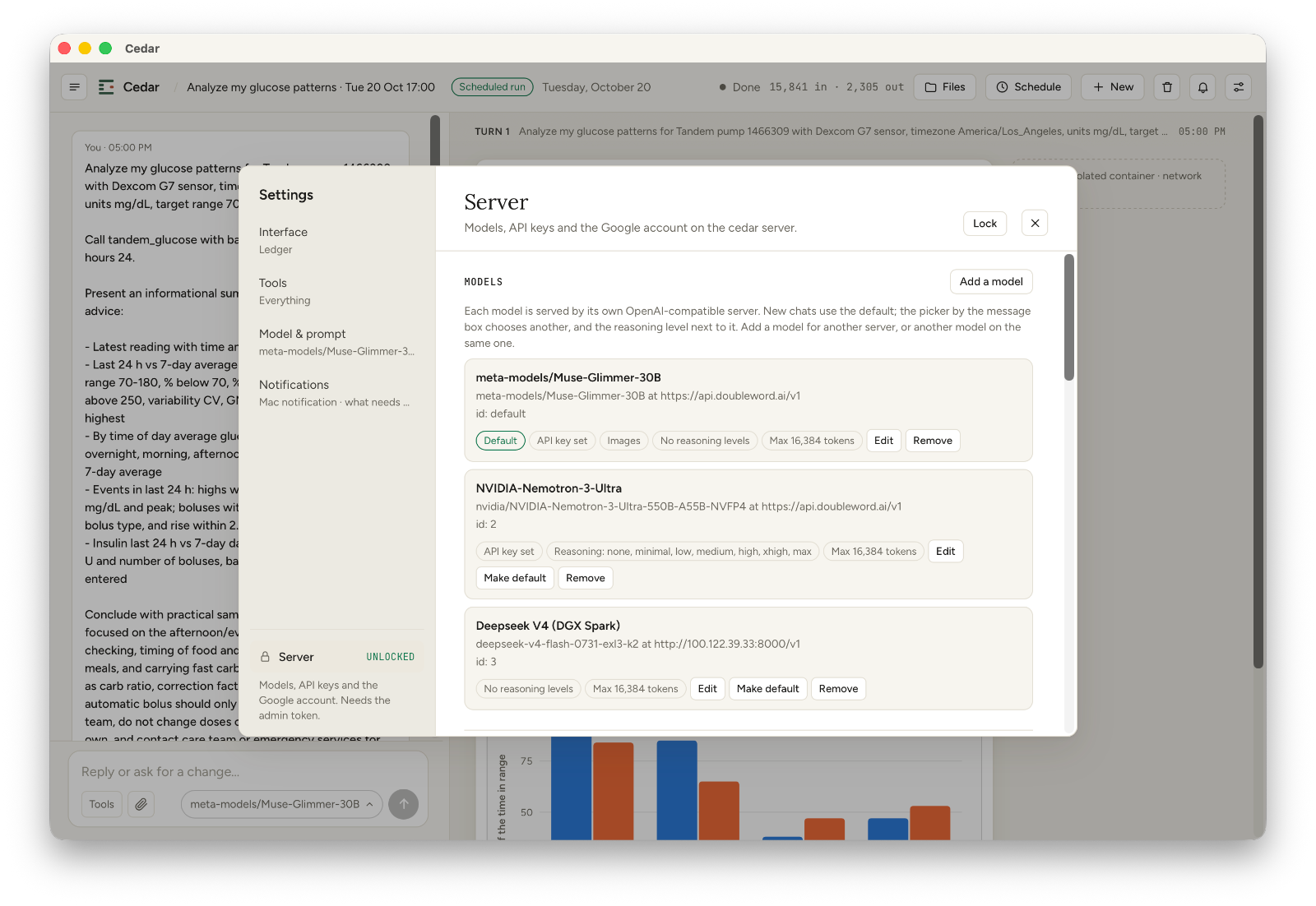Focus the Reply or ask message field
The width and height of the screenshot is (1316, 906).
tap(248, 772)
